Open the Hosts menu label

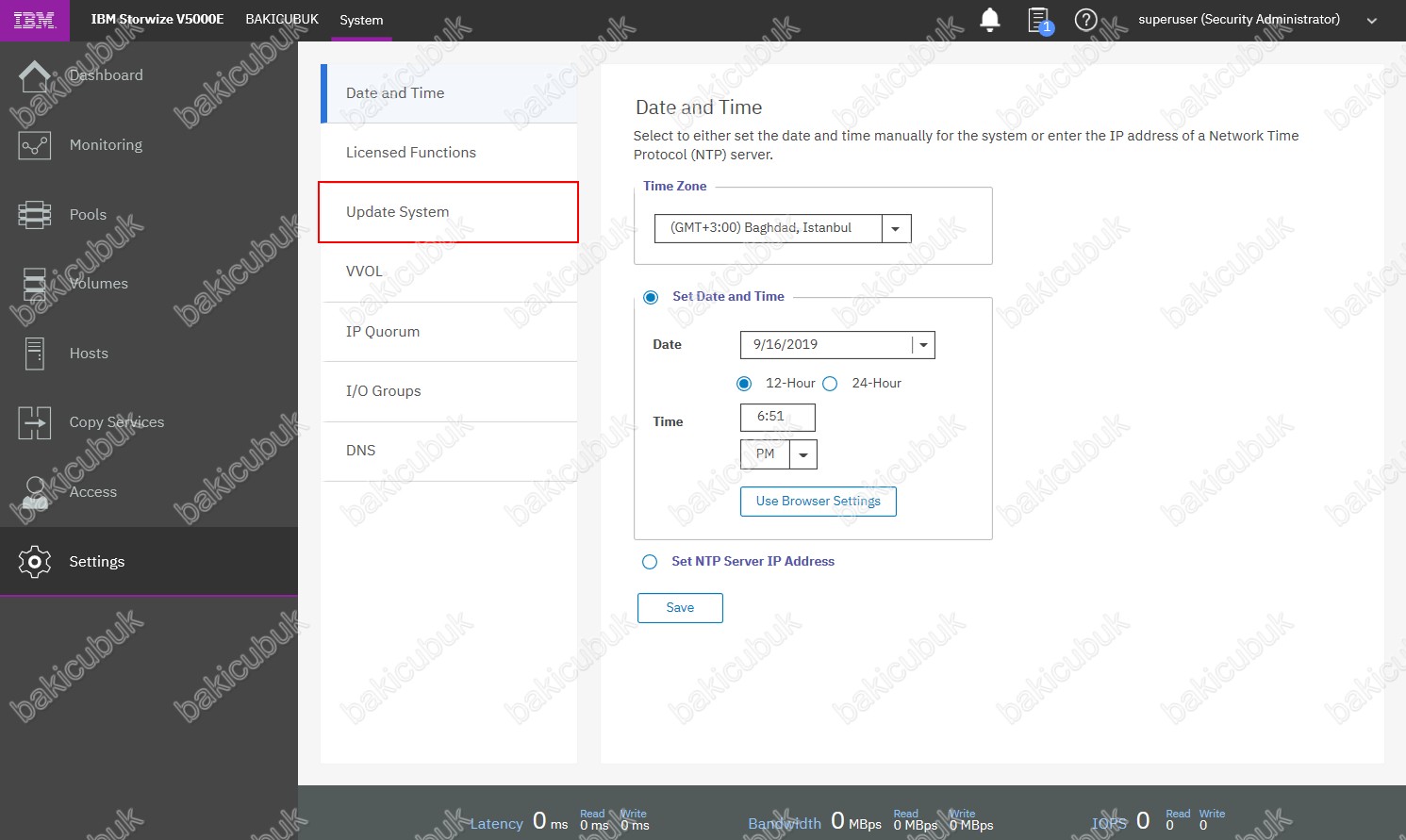[x=89, y=354]
